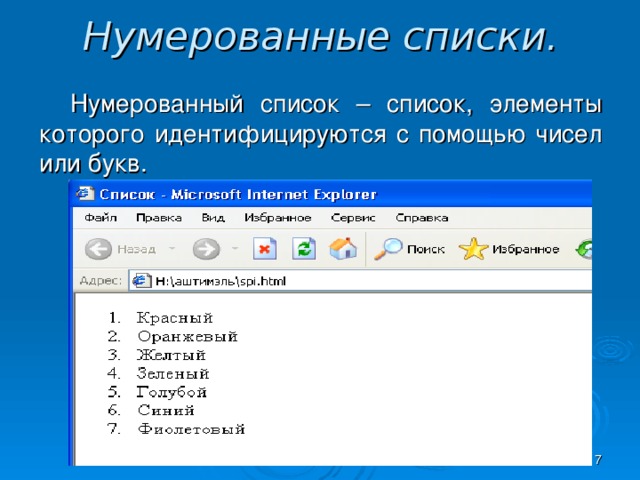The width and height of the screenshot is (640, 480).
Task: Select list item Оранжевый
Action: [x=188, y=336]
